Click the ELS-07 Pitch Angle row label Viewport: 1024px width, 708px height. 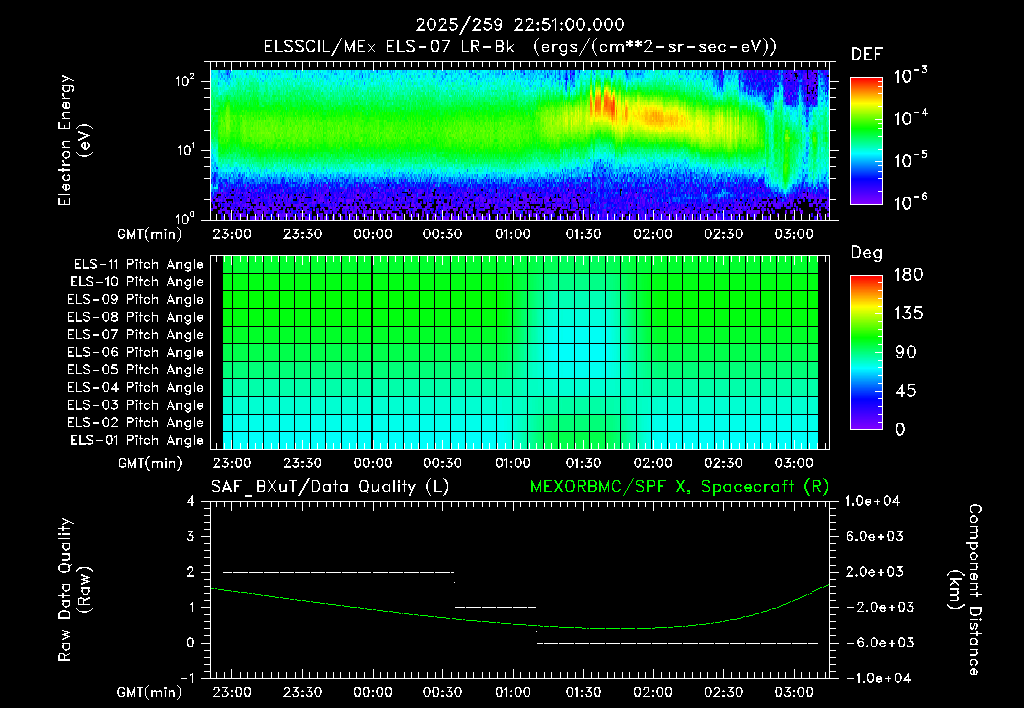point(136,335)
